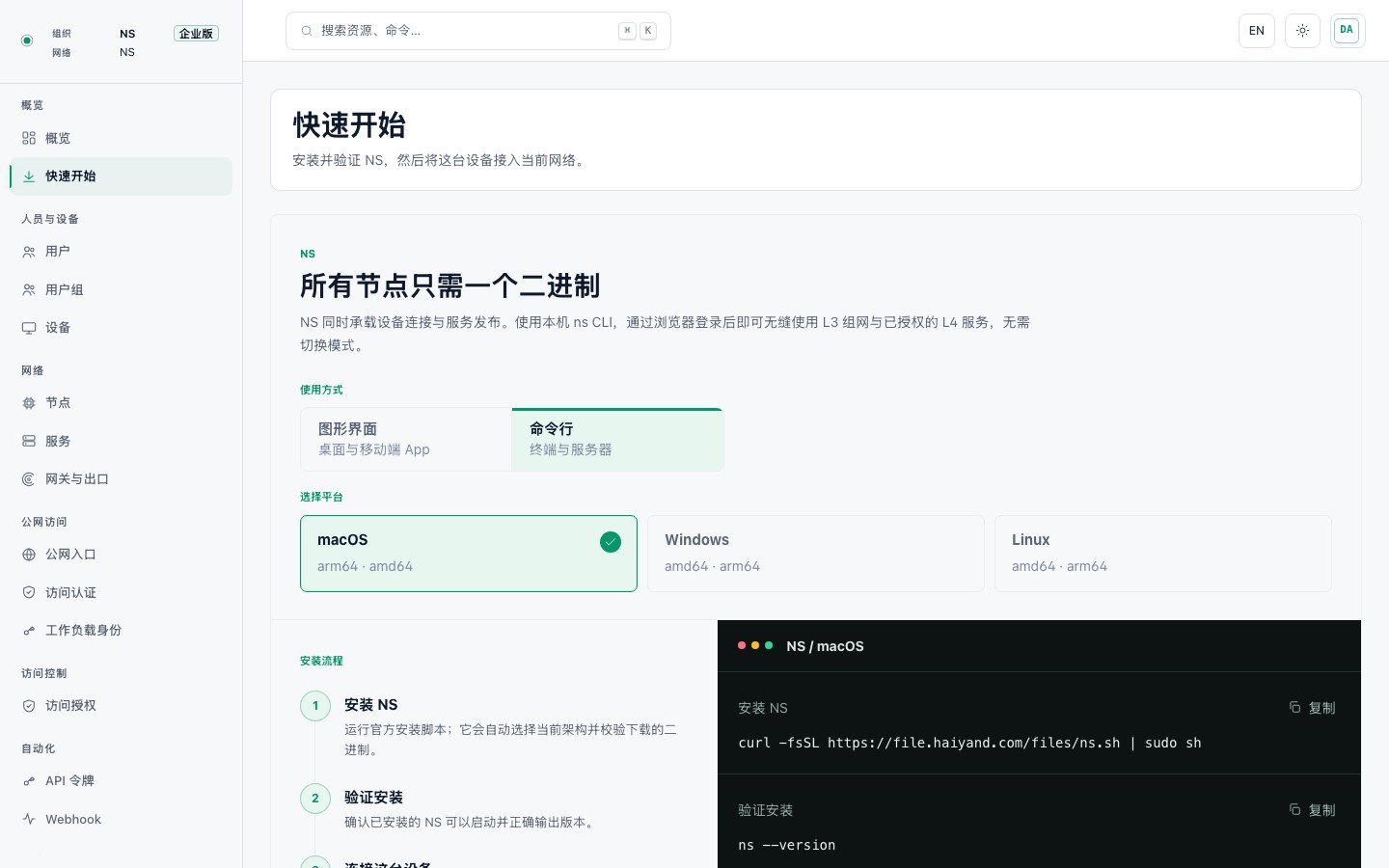Image resolution: width=1389 pixels, height=868 pixels.
Task: Click the green status dot near 组织
Action: (x=27, y=41)
